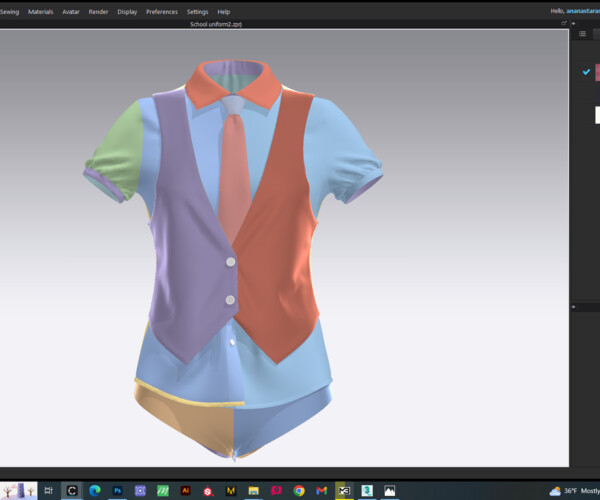The image size is (600, 500).
Task: Open the pink chat app in the taskbar
Action: pos(276,490)
